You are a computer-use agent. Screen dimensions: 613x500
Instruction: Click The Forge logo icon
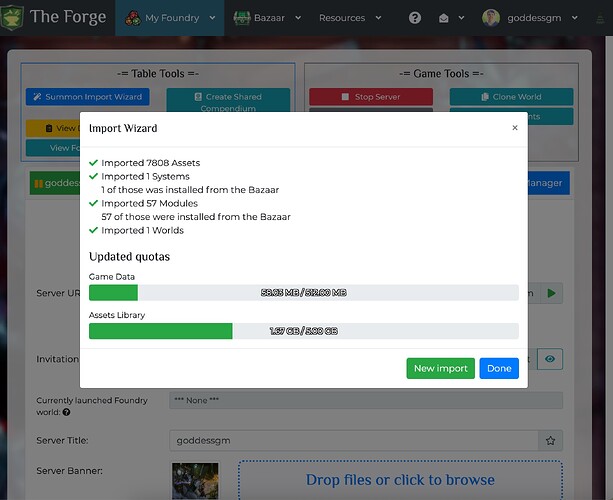pyautogui.click(x=12, y=17)
